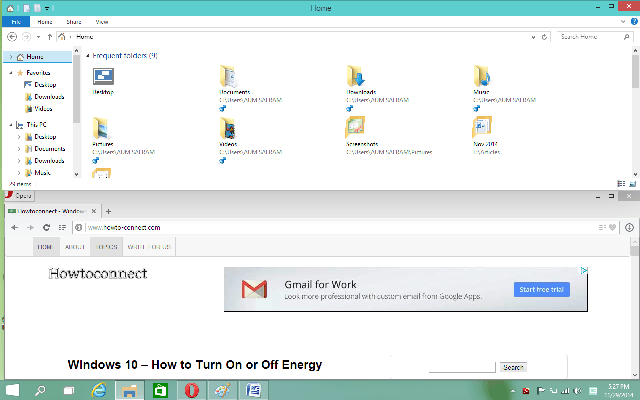Select the Howtoconnect browser tab
The image size is (640, 400).
tap(53, 211)
